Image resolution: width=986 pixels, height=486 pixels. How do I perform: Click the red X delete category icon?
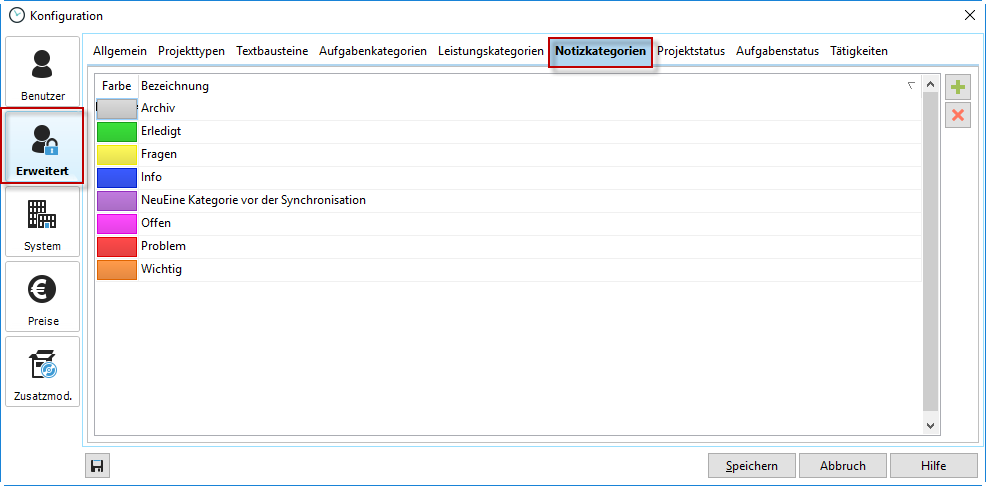[958, 115]
